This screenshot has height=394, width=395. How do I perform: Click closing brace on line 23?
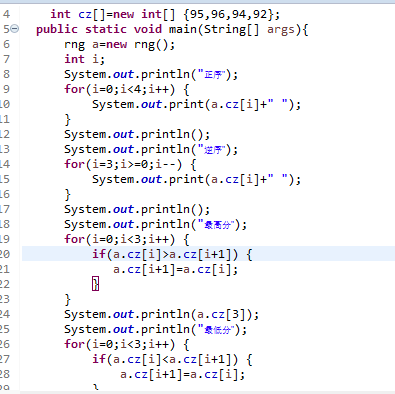tap(68, 299)
